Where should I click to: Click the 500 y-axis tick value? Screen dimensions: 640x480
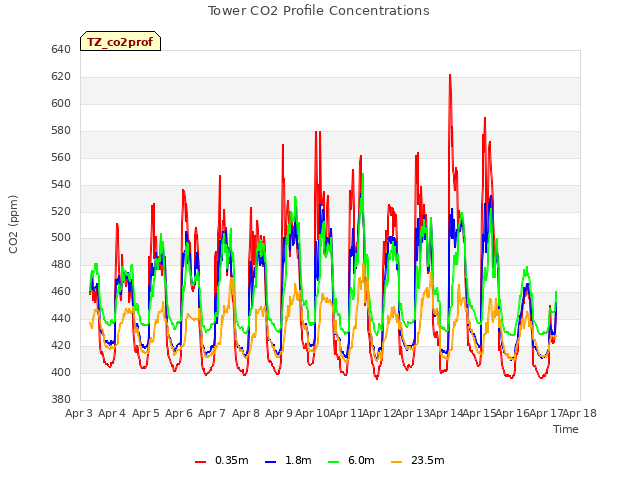(61, 238)
